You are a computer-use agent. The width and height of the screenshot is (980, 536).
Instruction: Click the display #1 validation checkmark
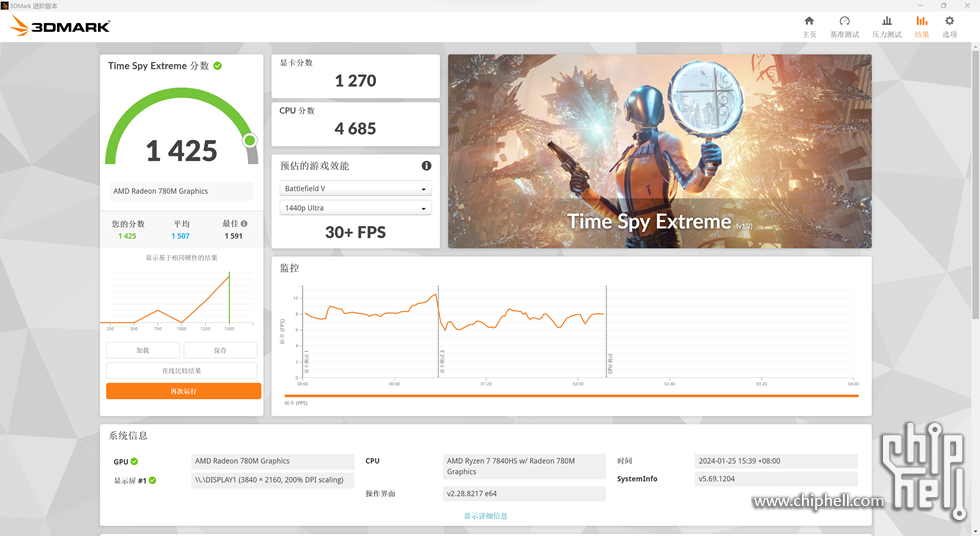tap(152, 480)
